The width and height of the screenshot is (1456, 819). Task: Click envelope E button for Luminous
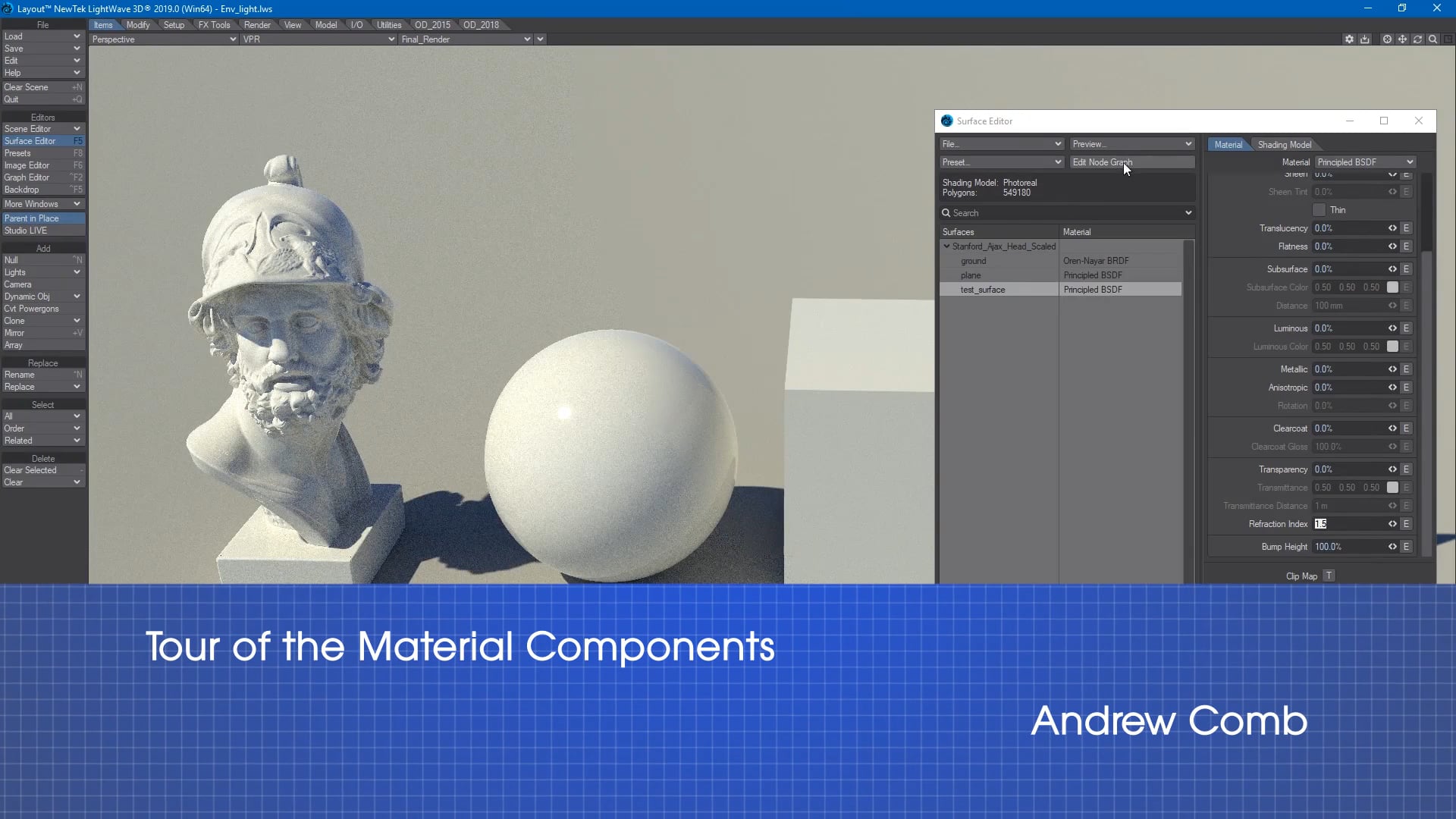pyautogui.click(x=1406, y=328)
